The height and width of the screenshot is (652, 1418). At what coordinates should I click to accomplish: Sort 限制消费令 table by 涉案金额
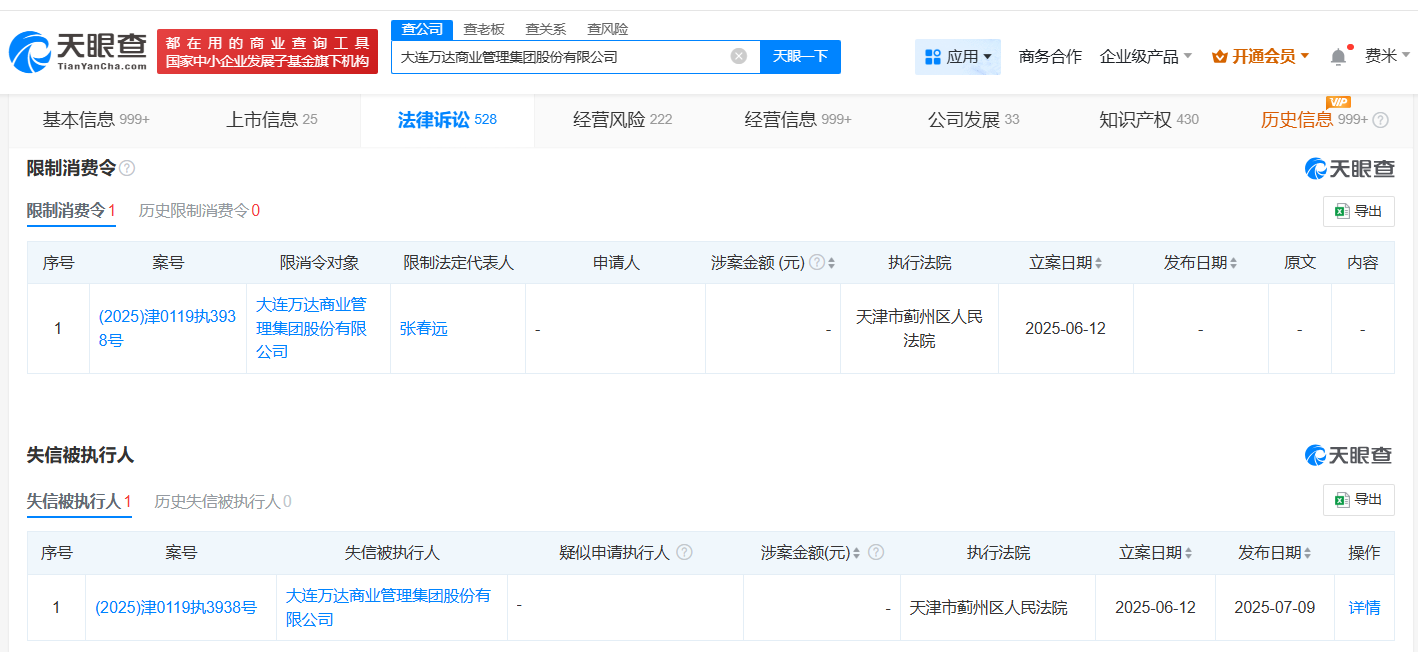[x=831, y=263]
